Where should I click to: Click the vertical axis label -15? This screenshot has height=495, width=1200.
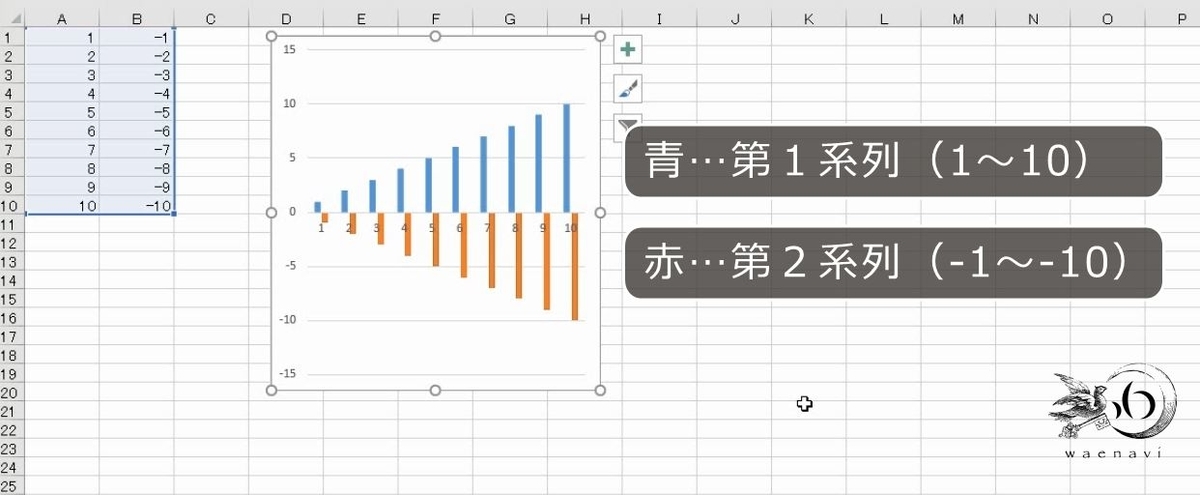click(290, 373)
